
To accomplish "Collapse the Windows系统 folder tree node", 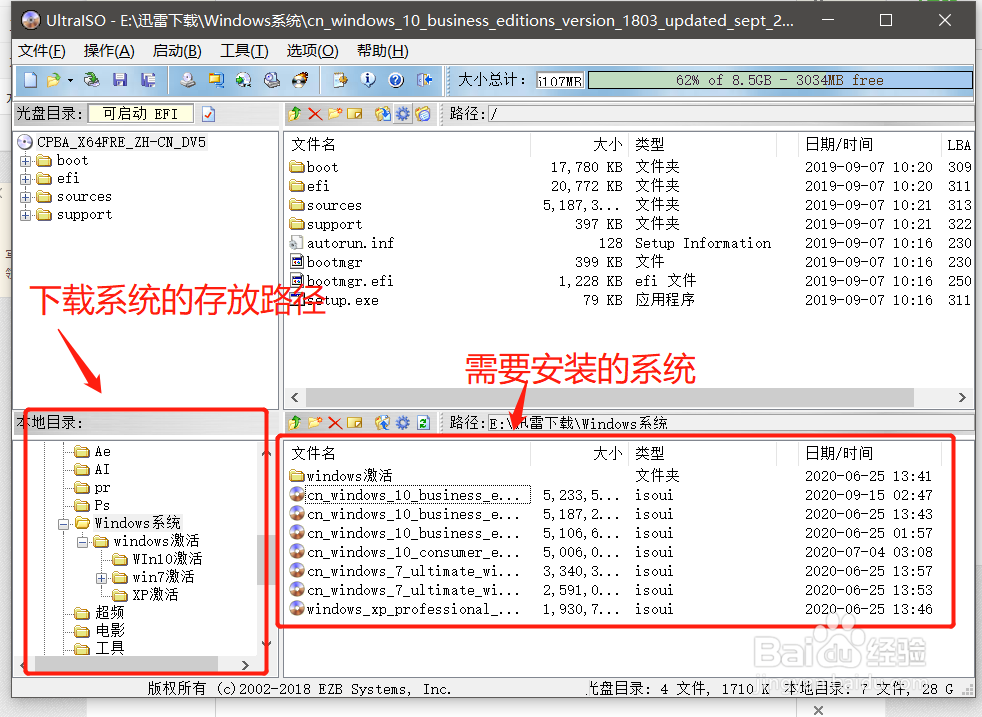I will pos(64,522).
